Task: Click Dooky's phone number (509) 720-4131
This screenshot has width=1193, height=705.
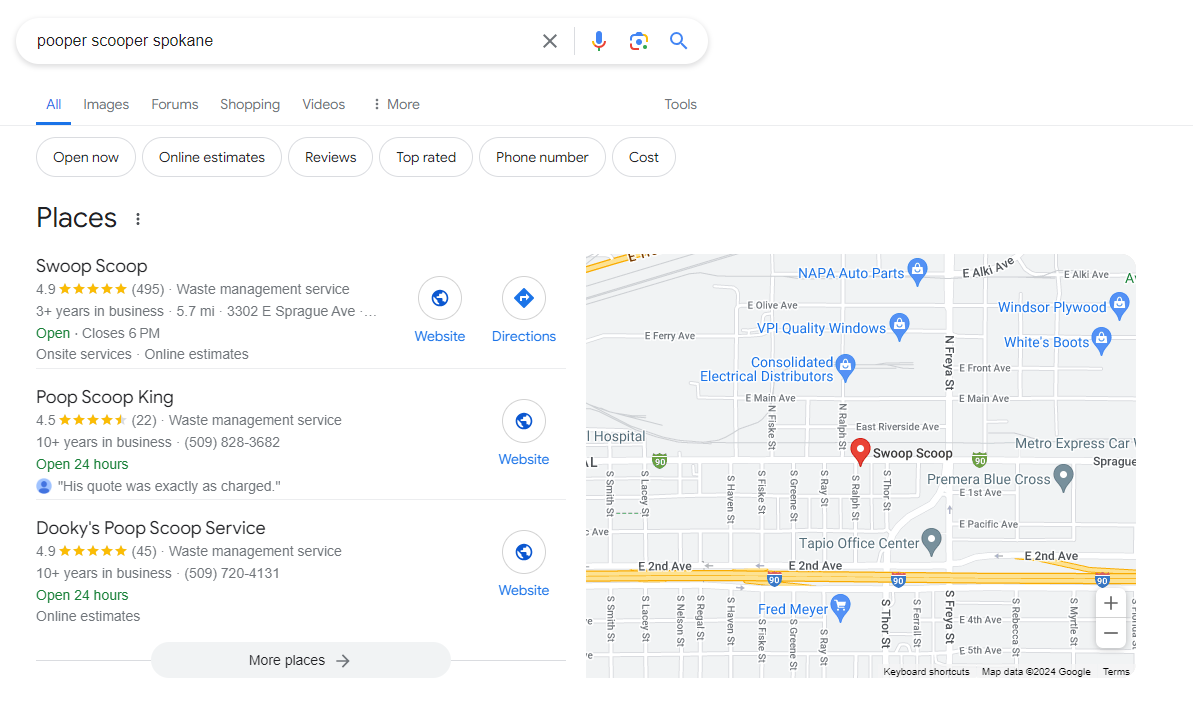Action: [232, 573]
